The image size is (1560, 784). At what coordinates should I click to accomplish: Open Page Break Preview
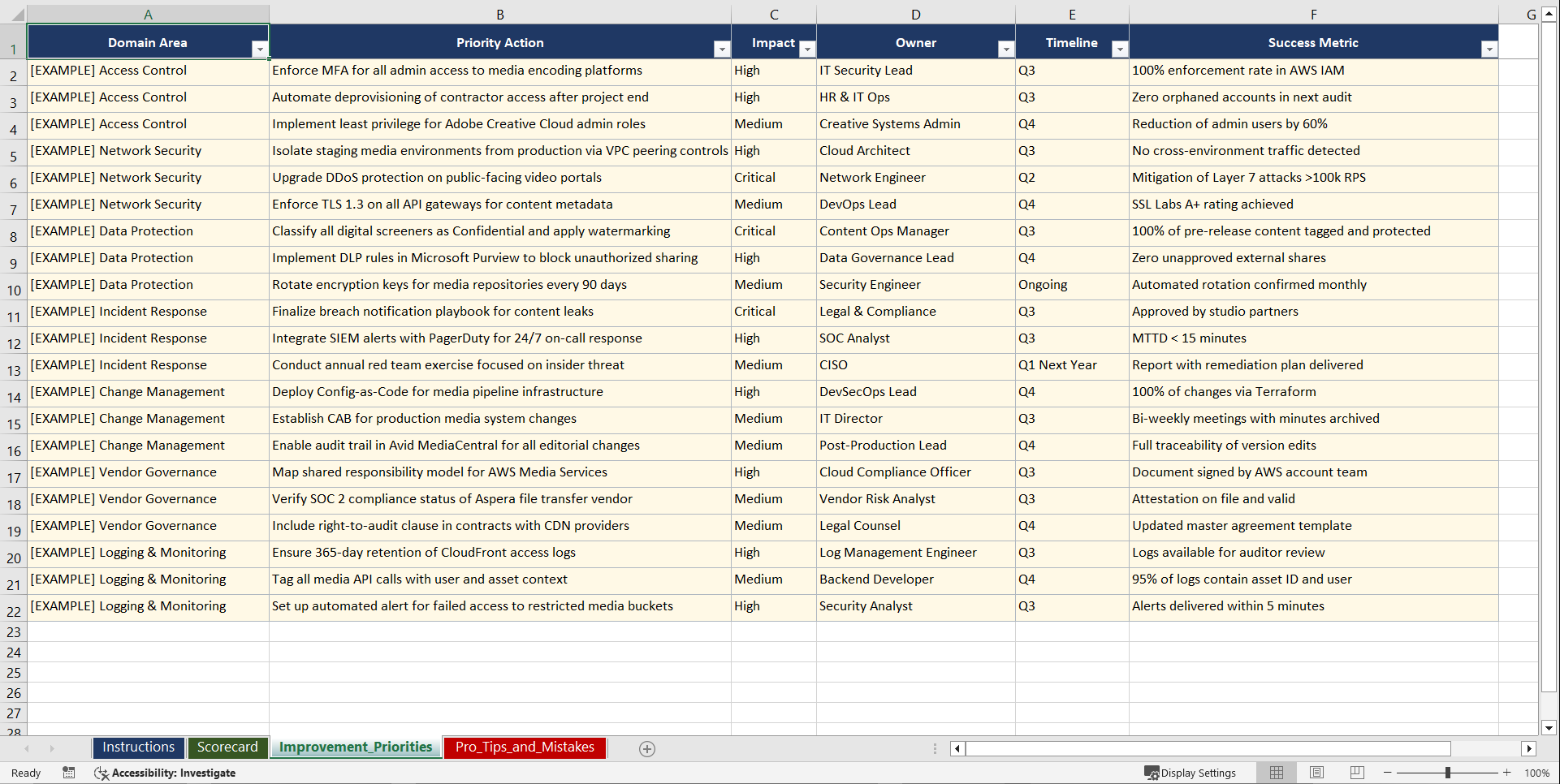point(1356,772)
